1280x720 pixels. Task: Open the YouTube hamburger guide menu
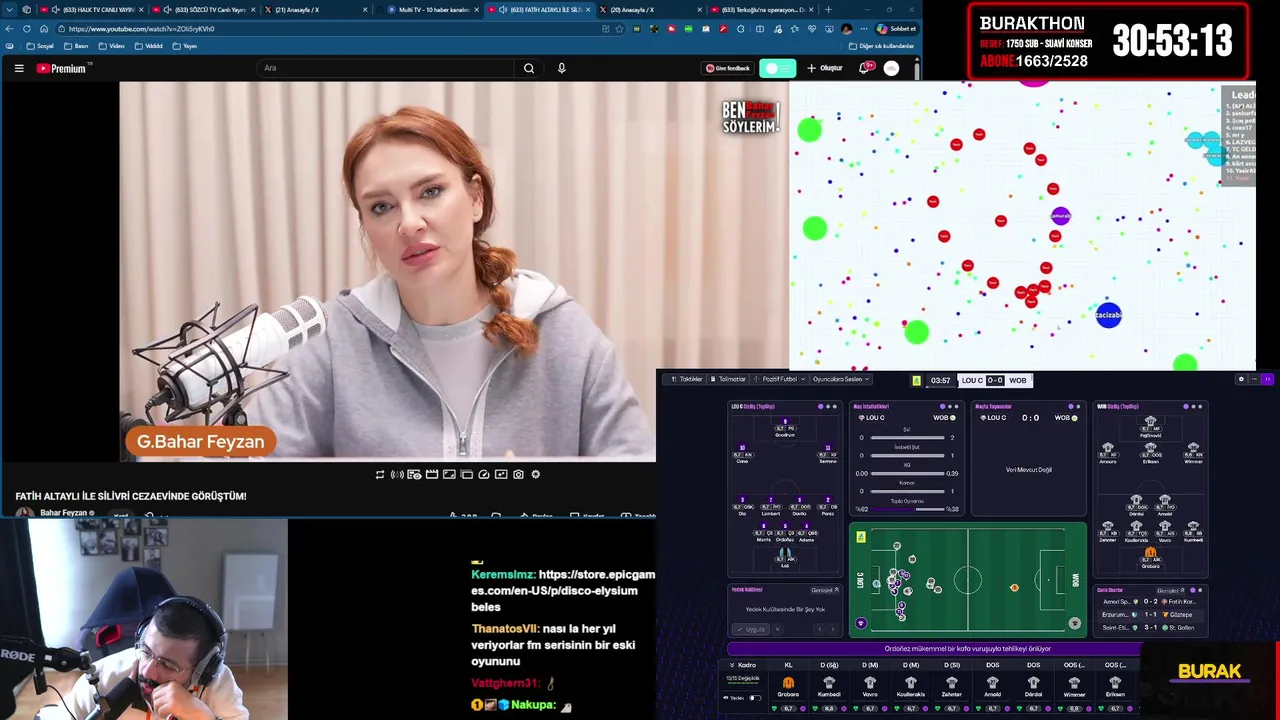pyautogui.click(x=19, y=68)
